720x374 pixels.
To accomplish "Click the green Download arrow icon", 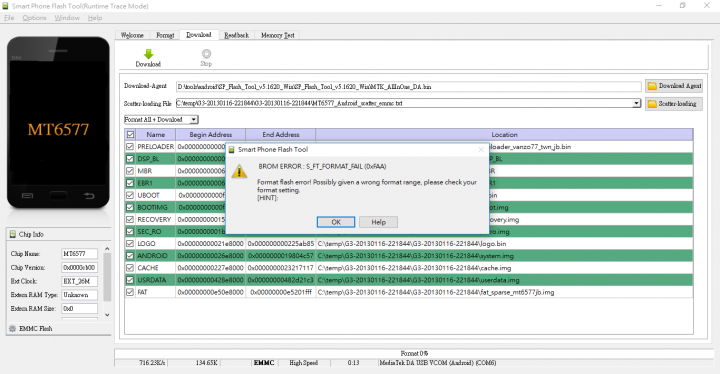I will (x=148, y=54).
